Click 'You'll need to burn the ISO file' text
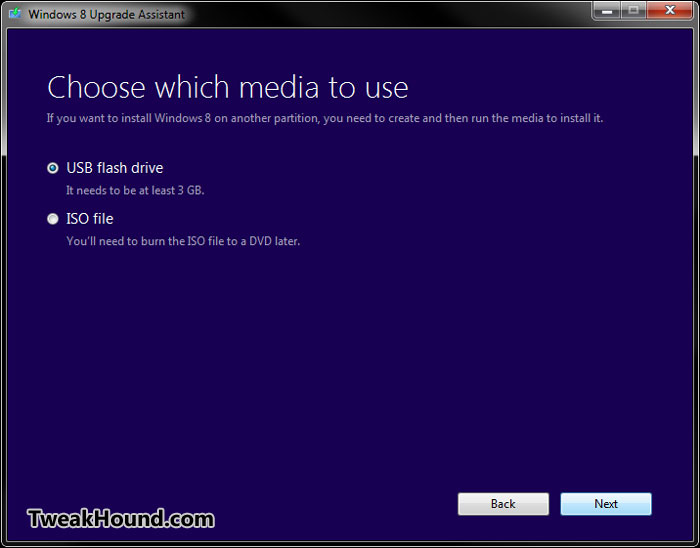700x548 pixels. [183, 241]
